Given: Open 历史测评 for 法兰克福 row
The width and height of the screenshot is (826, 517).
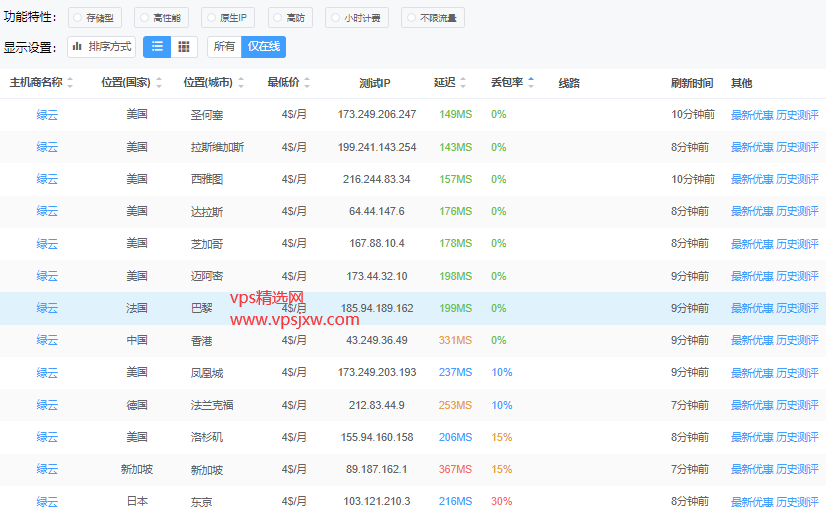Looking at the screenshot, I should (797, 405).
